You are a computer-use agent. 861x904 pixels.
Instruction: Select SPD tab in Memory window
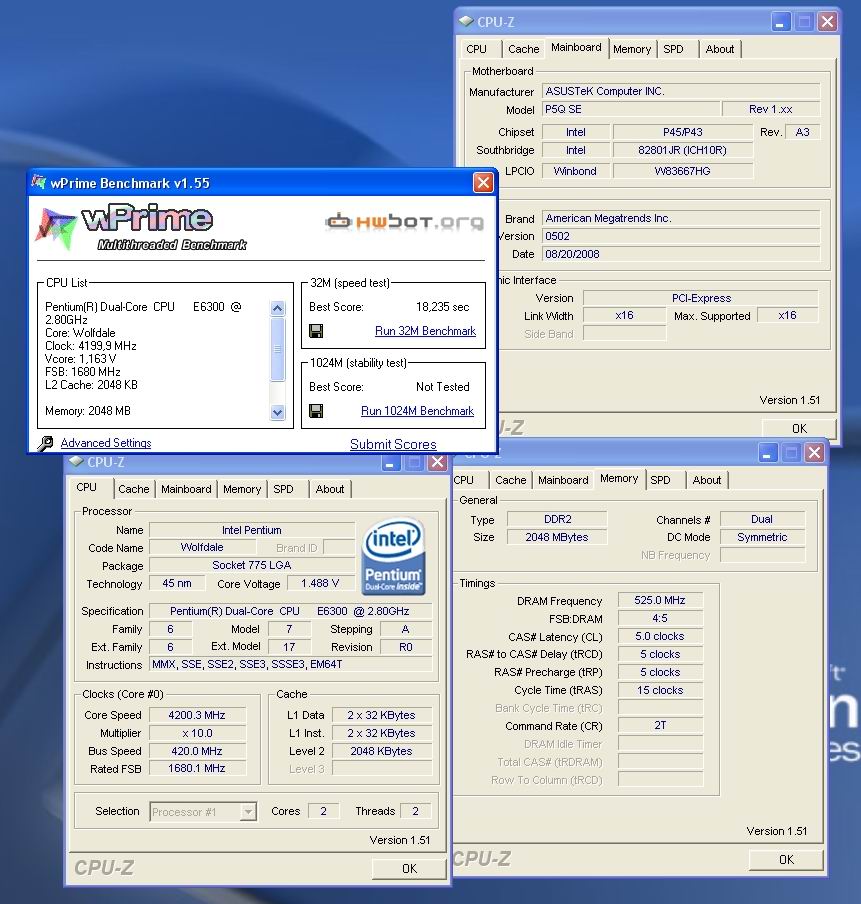pos(660,480)
